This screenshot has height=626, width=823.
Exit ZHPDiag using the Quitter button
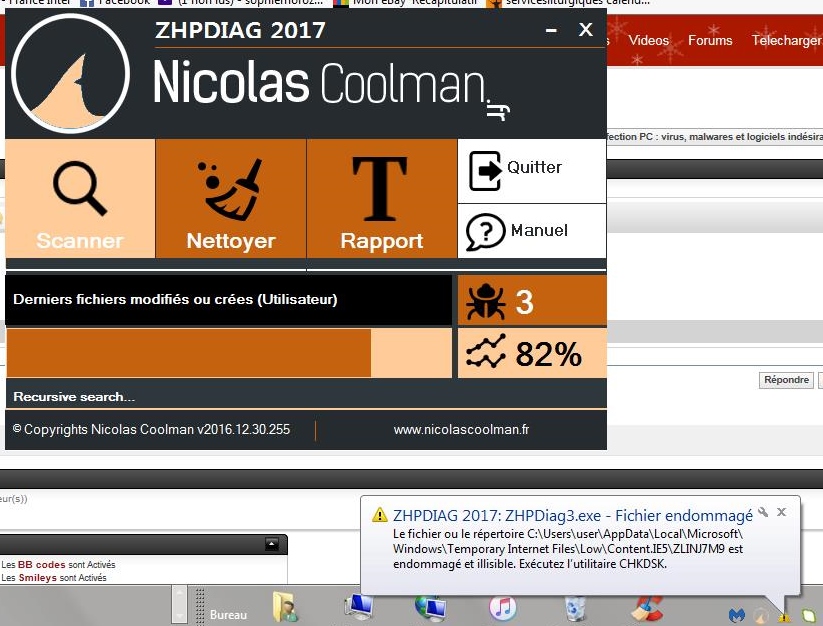(x=532, y=171)
